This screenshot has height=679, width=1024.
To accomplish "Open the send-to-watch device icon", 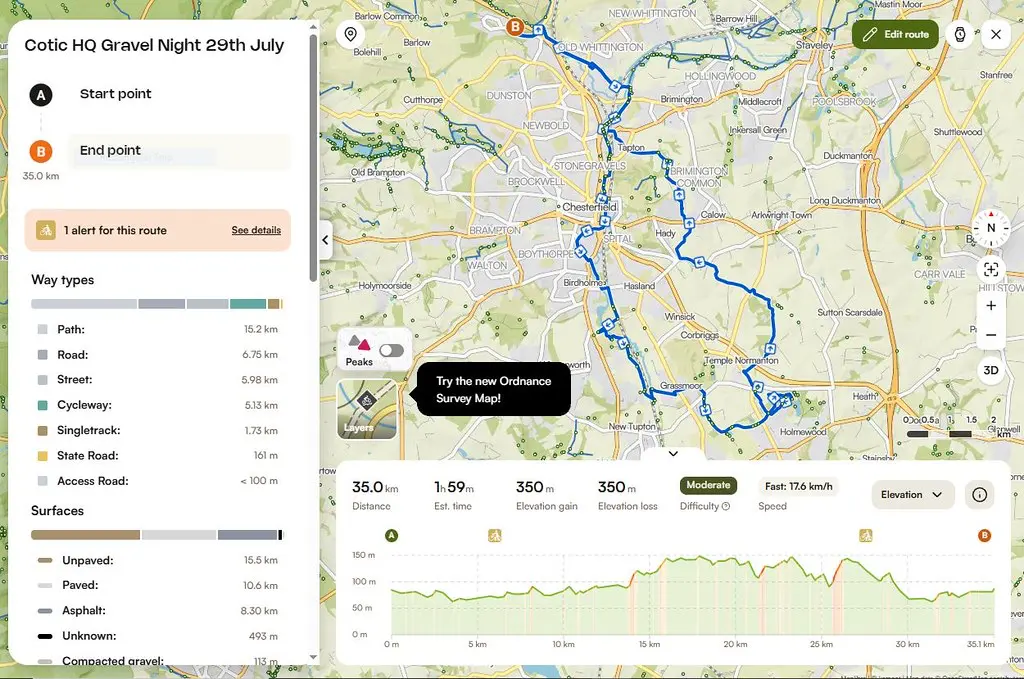I will coord(960,34).
